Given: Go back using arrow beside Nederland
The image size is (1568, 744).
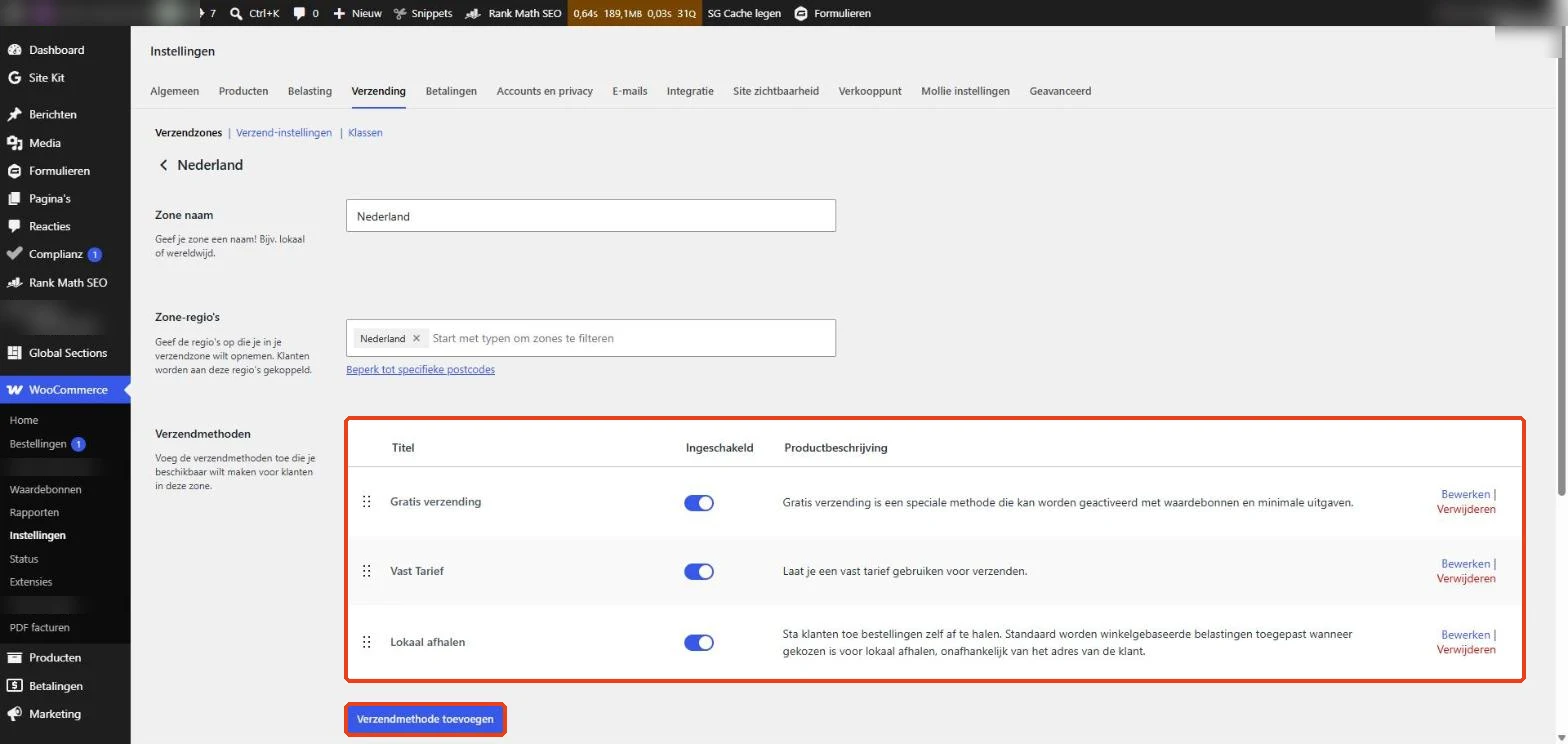Looking at the screenshot, I should pyautogui.click(x=163, y=165).
